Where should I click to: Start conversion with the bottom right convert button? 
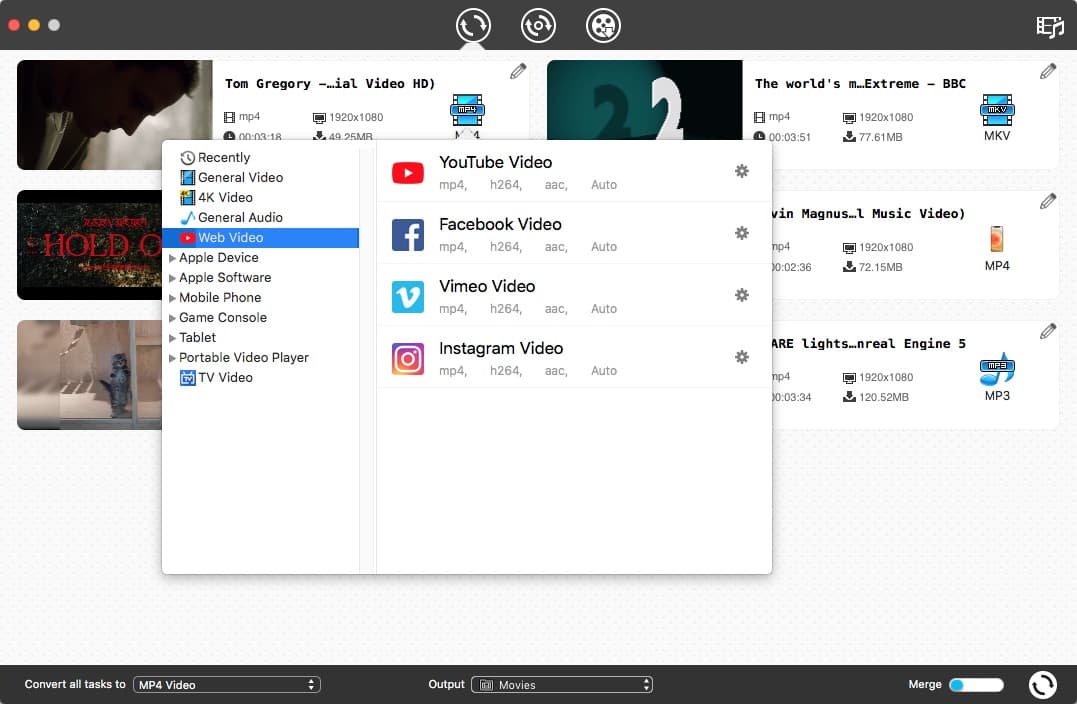pos(1042,684)
